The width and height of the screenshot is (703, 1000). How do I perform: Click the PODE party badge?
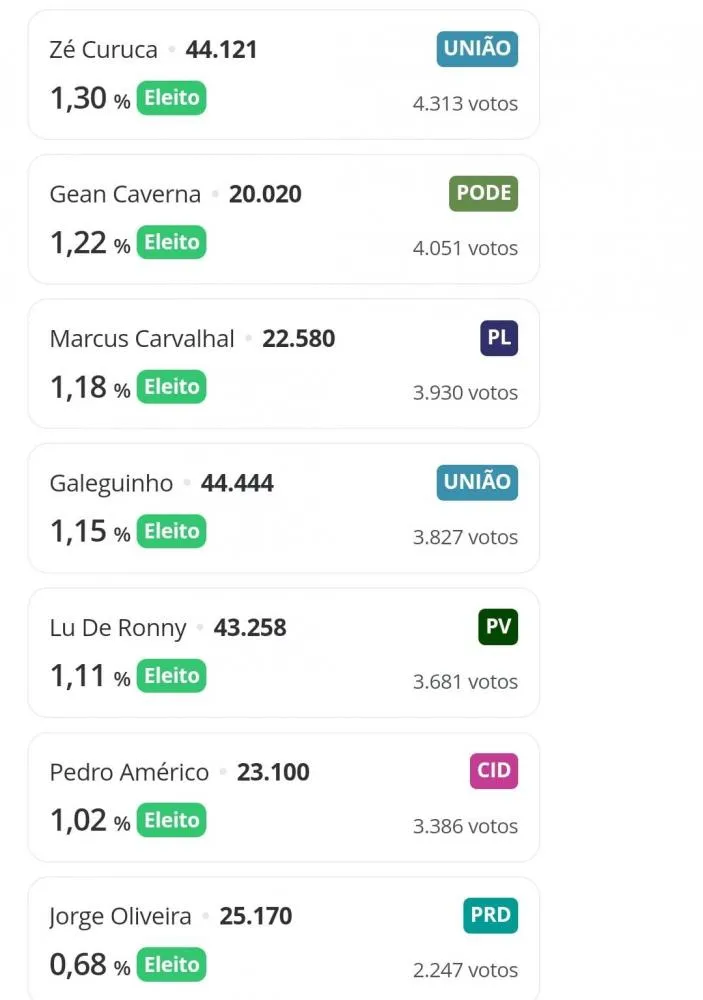[x=484, y=193]
